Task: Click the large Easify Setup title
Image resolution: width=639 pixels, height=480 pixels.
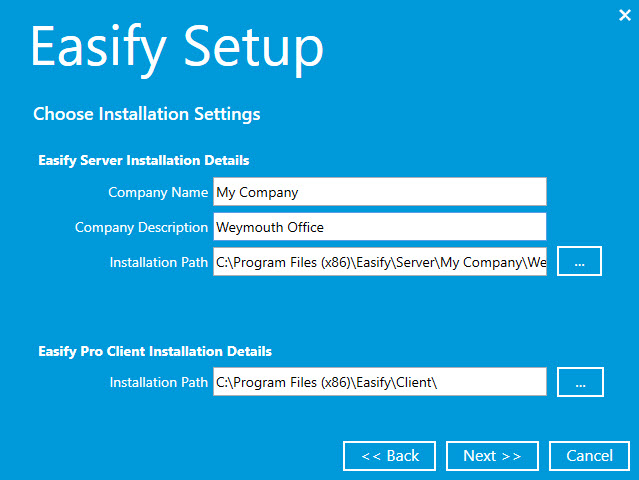Action: point(177,47)
